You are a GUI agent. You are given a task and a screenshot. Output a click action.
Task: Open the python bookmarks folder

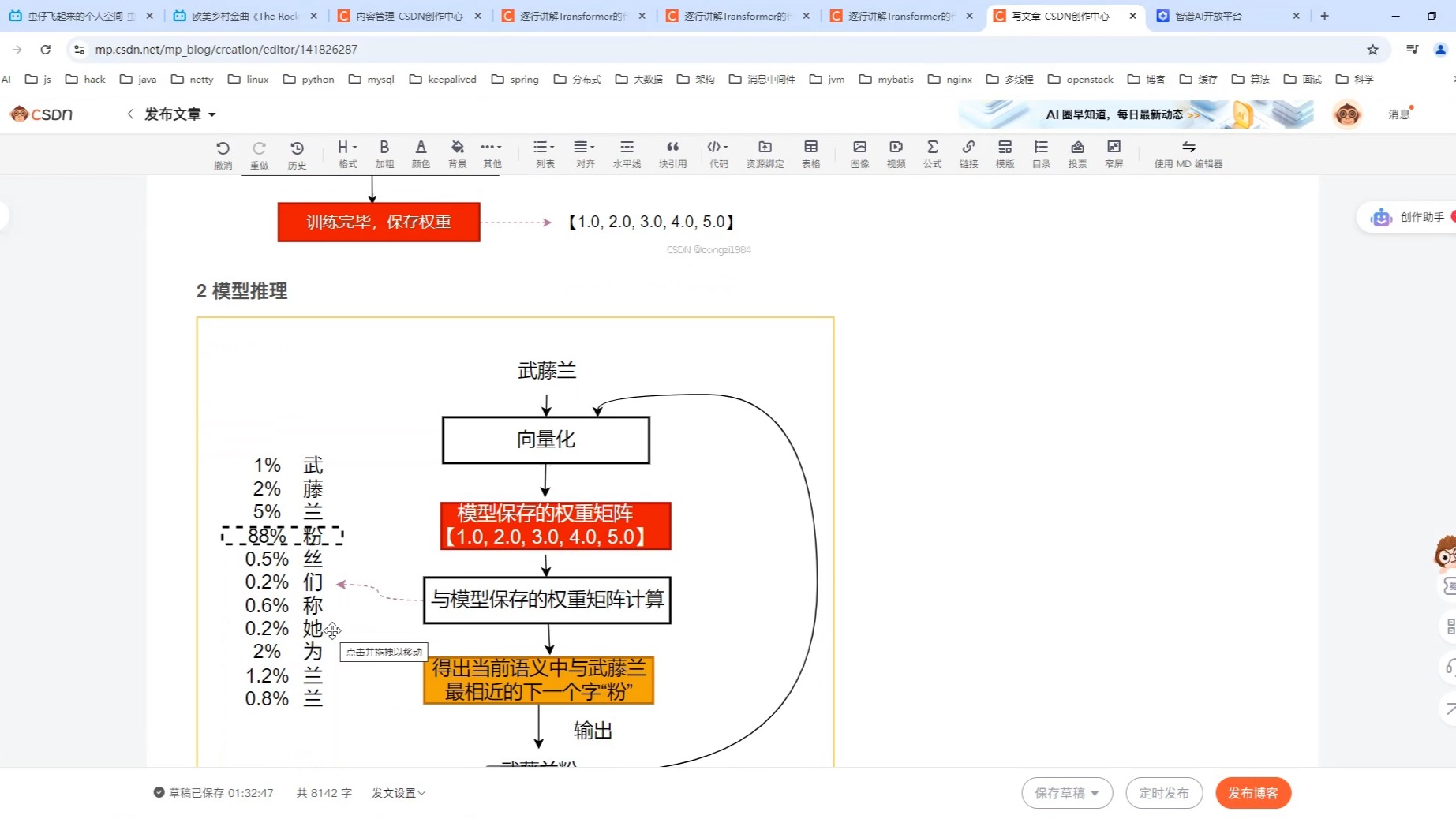tap(309, 79)
